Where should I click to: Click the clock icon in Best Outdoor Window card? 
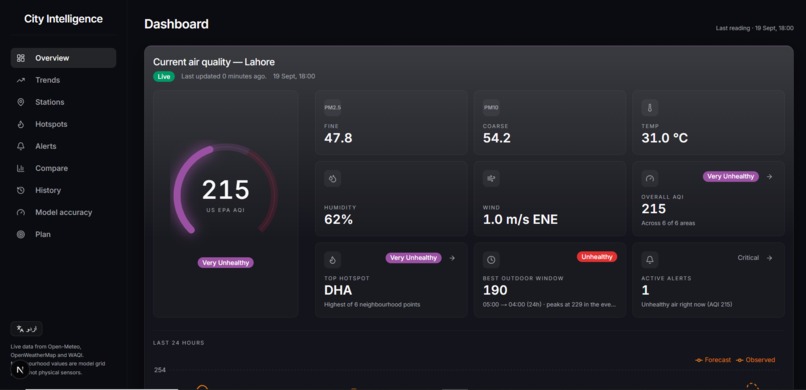tap(491, 260)
